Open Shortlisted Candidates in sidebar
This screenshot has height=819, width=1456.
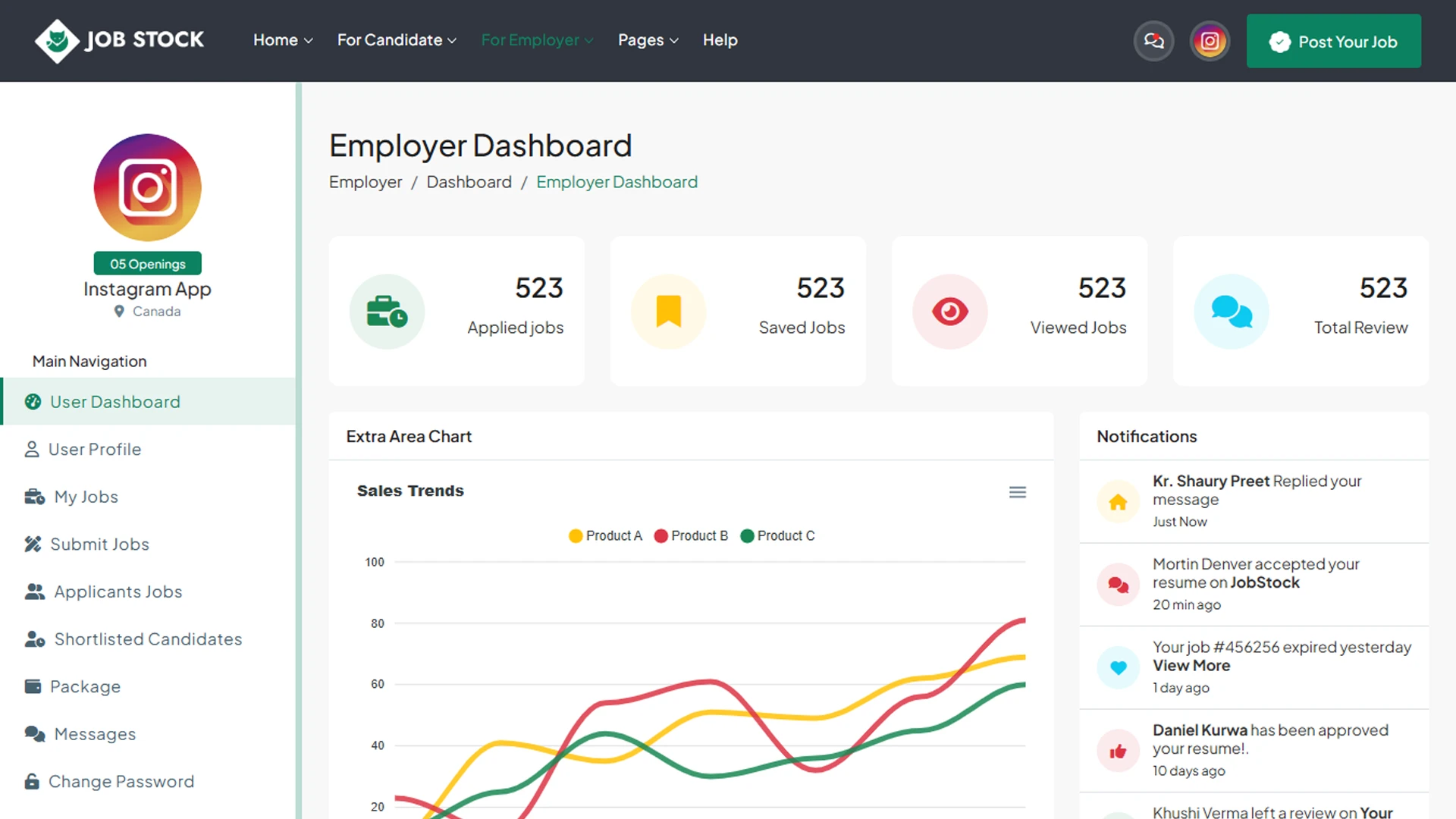(149, 639)
